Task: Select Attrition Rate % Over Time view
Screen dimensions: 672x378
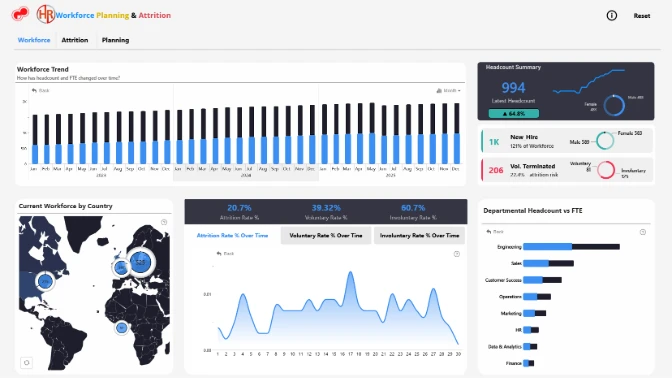Action: click(x=232, y=235)
